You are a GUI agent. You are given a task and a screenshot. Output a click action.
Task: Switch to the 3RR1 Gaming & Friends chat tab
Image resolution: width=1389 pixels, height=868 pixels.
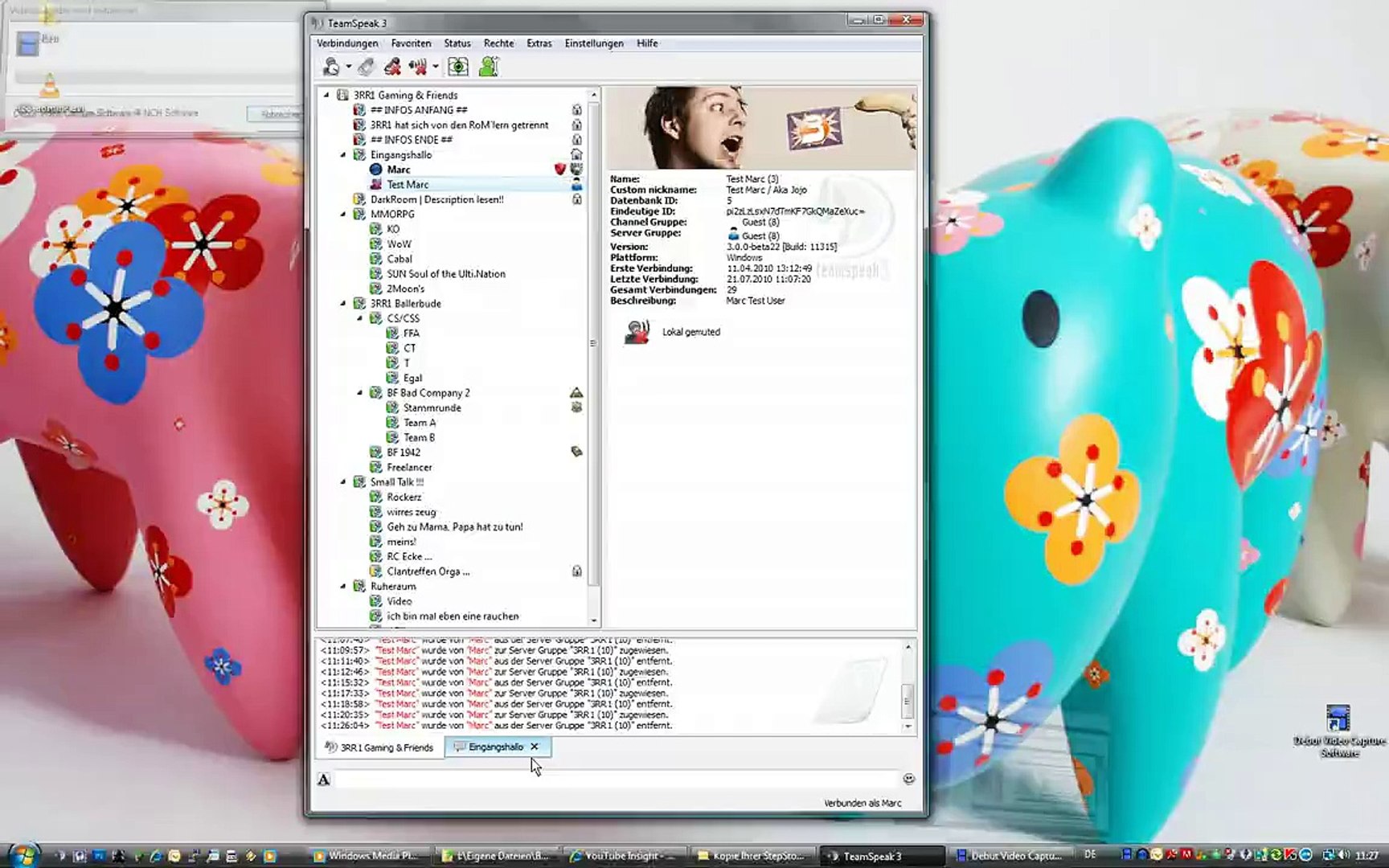point(379,747)
